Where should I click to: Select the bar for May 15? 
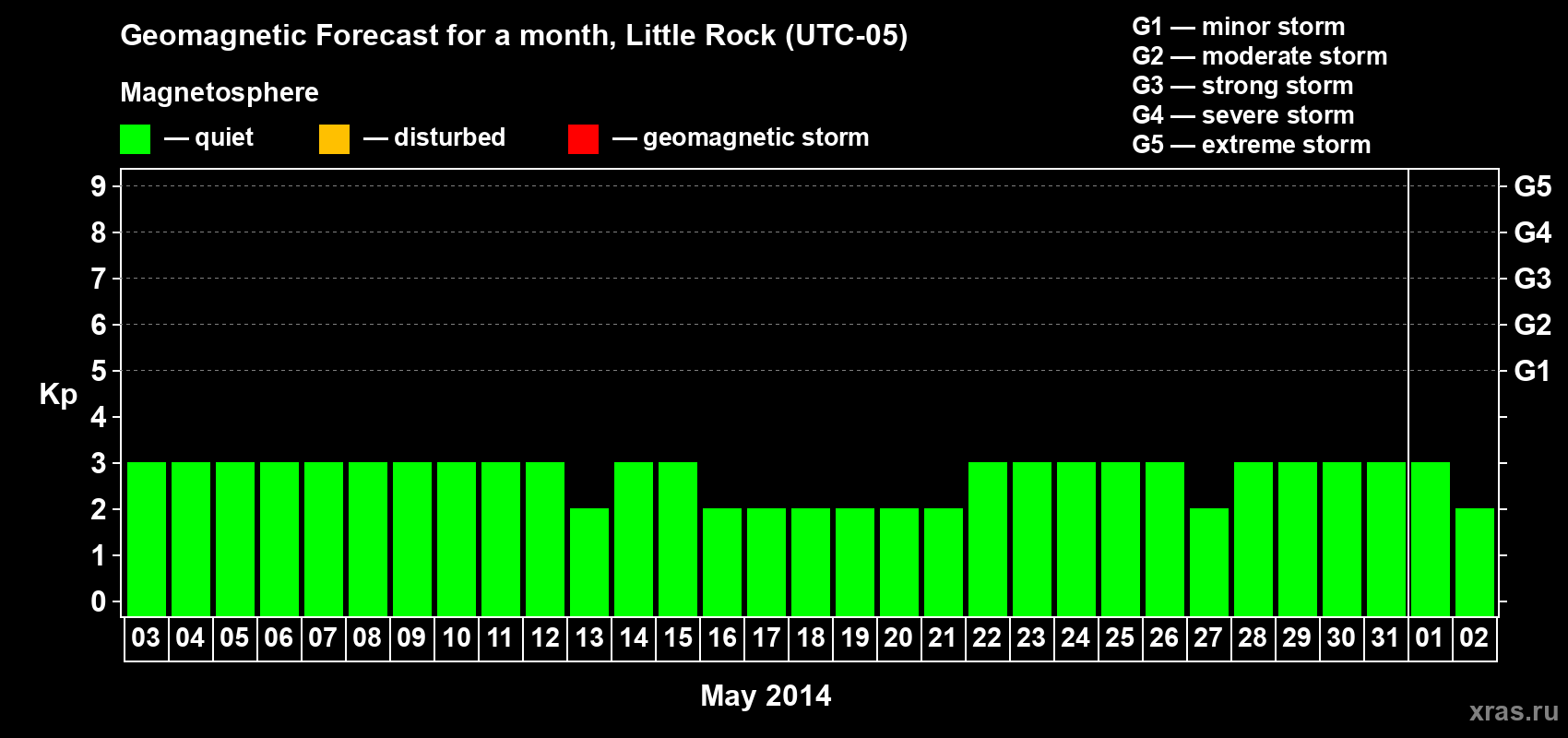click(678, 539)
